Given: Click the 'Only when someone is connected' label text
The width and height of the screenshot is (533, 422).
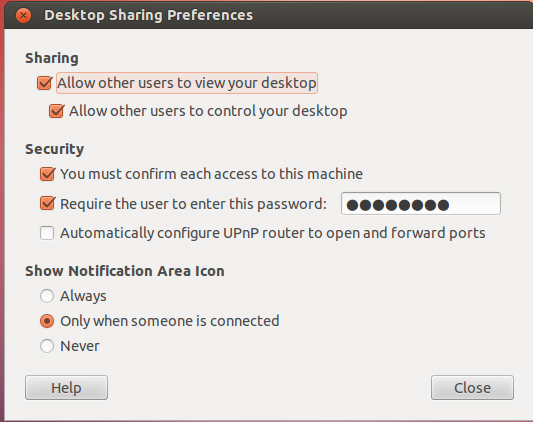Looking at the screenshot, I should 170,321.
